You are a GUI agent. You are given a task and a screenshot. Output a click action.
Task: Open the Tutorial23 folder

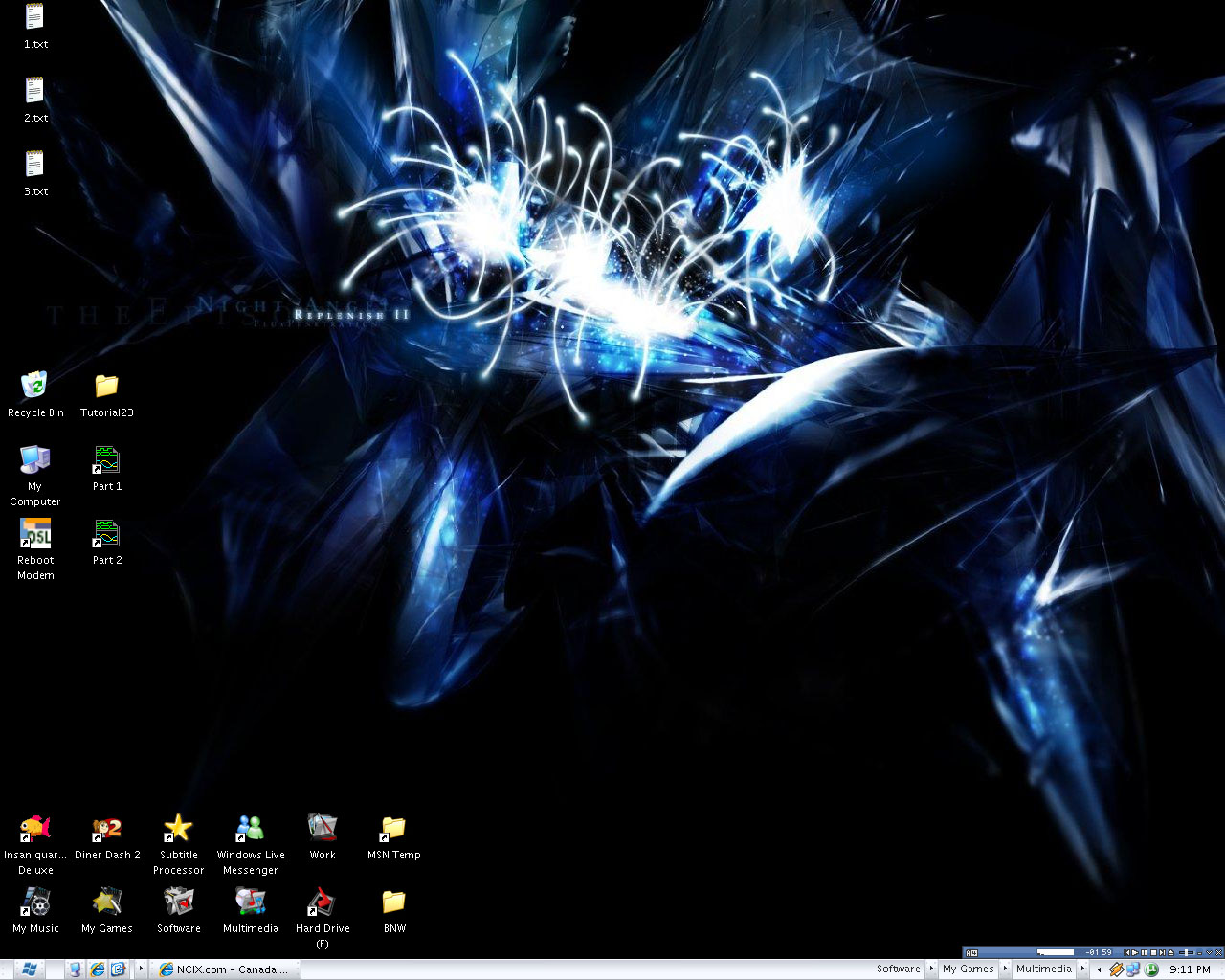(106, 394)
